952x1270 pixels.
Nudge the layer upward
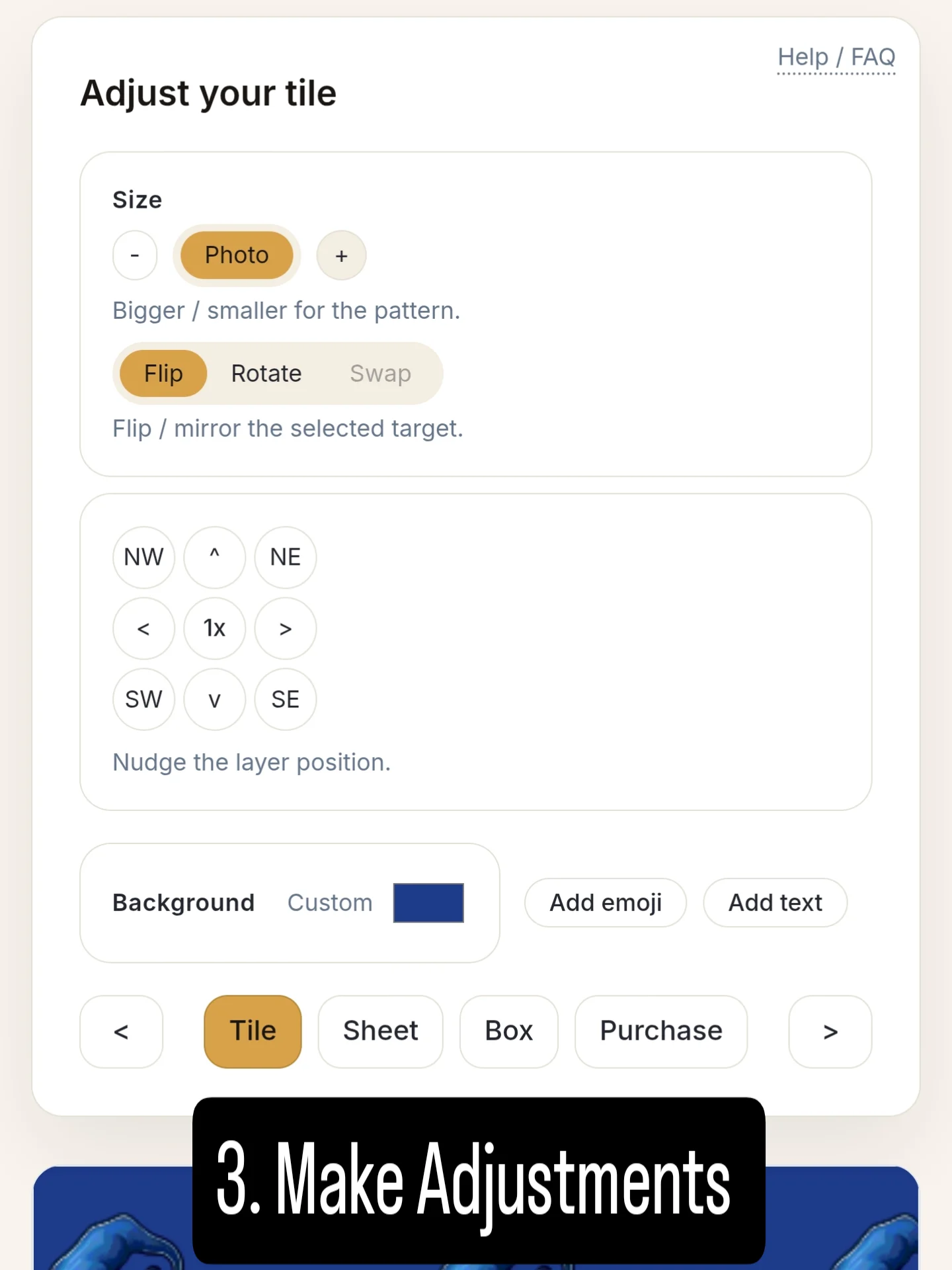214,557
